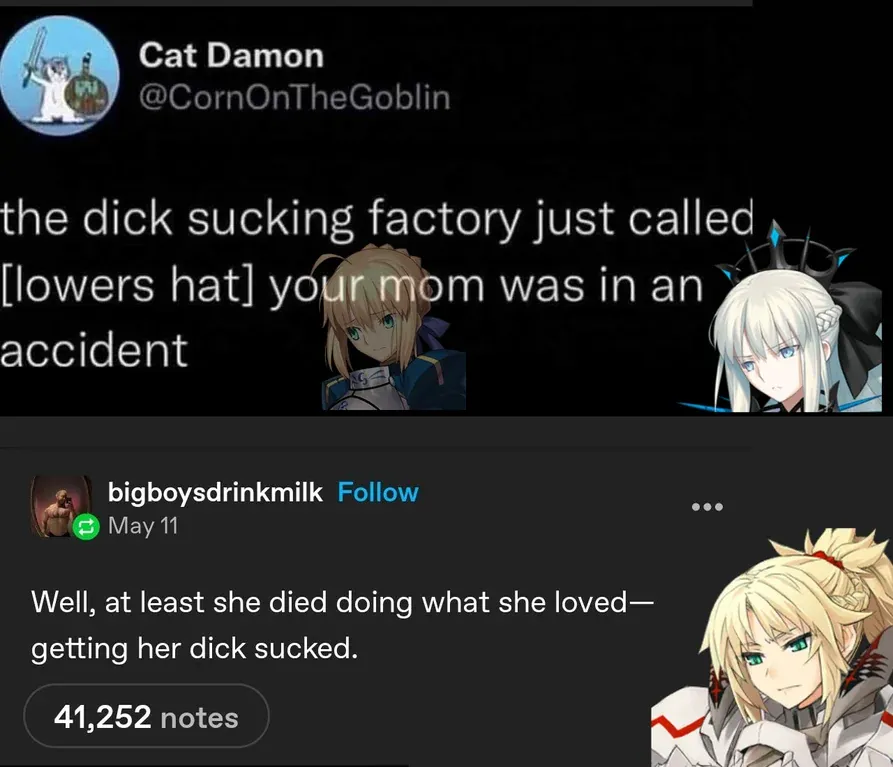The width and height of the screenshot is (893, 767).
Task: Select the "[lowers hat]" text in the tweet
Action: point(126,285)
